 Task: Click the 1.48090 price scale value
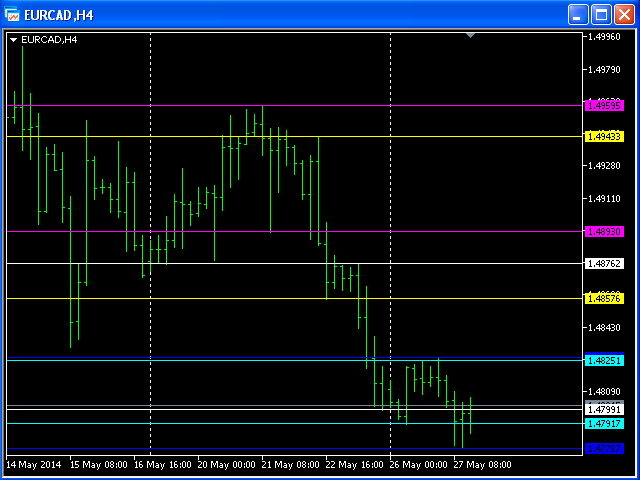(604, 392)
